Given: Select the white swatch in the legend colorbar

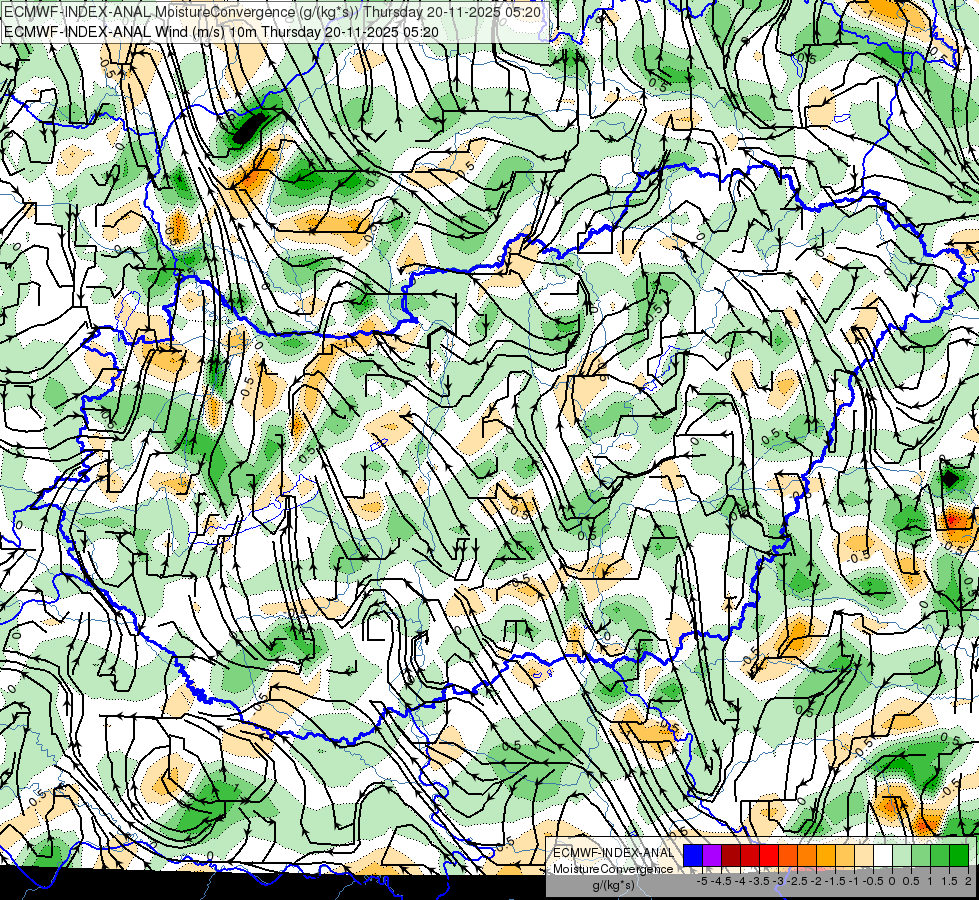Looking at the screenshot, I should pyautogui.click(x=883, y=855).
